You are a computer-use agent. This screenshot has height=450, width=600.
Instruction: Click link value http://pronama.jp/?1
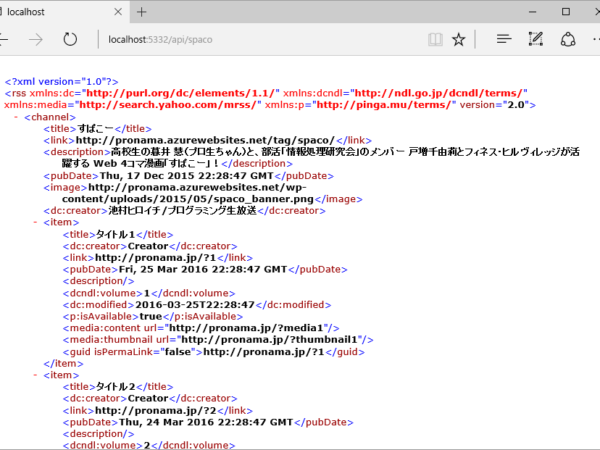[155, 258]
